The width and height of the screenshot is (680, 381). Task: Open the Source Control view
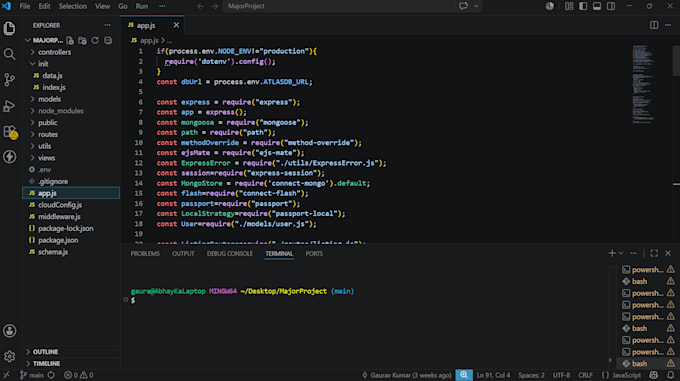point(9,80)
